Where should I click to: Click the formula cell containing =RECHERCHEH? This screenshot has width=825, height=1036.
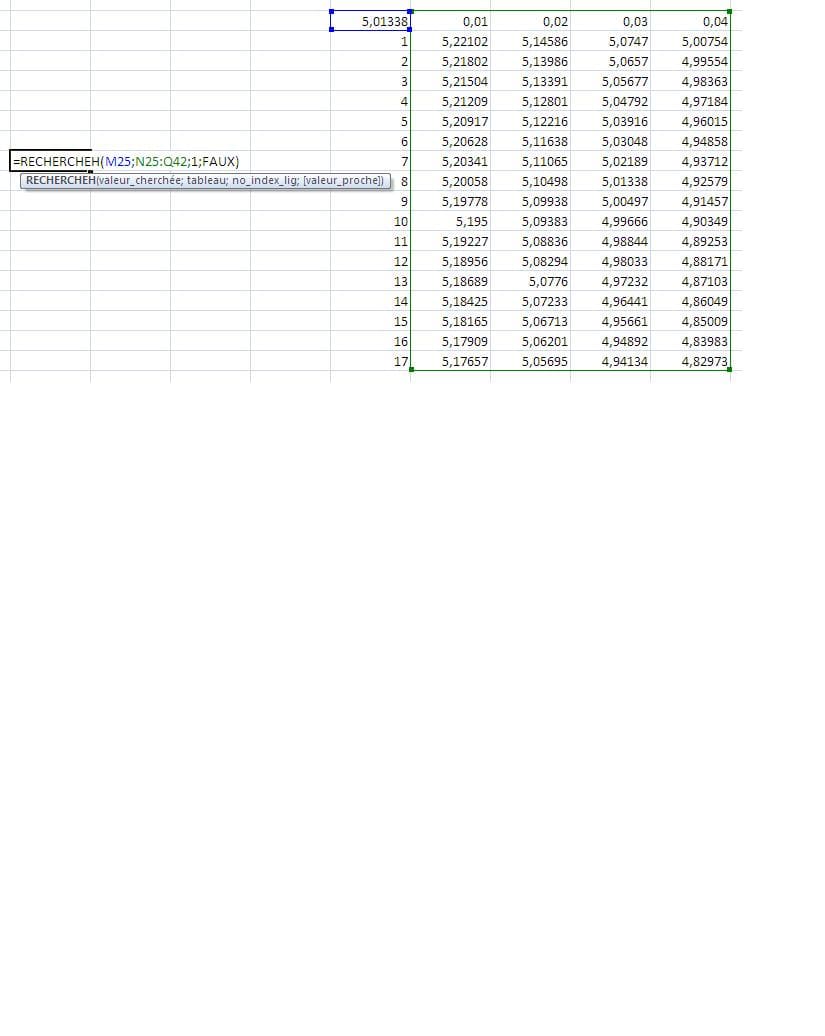(x=50, y=161)
